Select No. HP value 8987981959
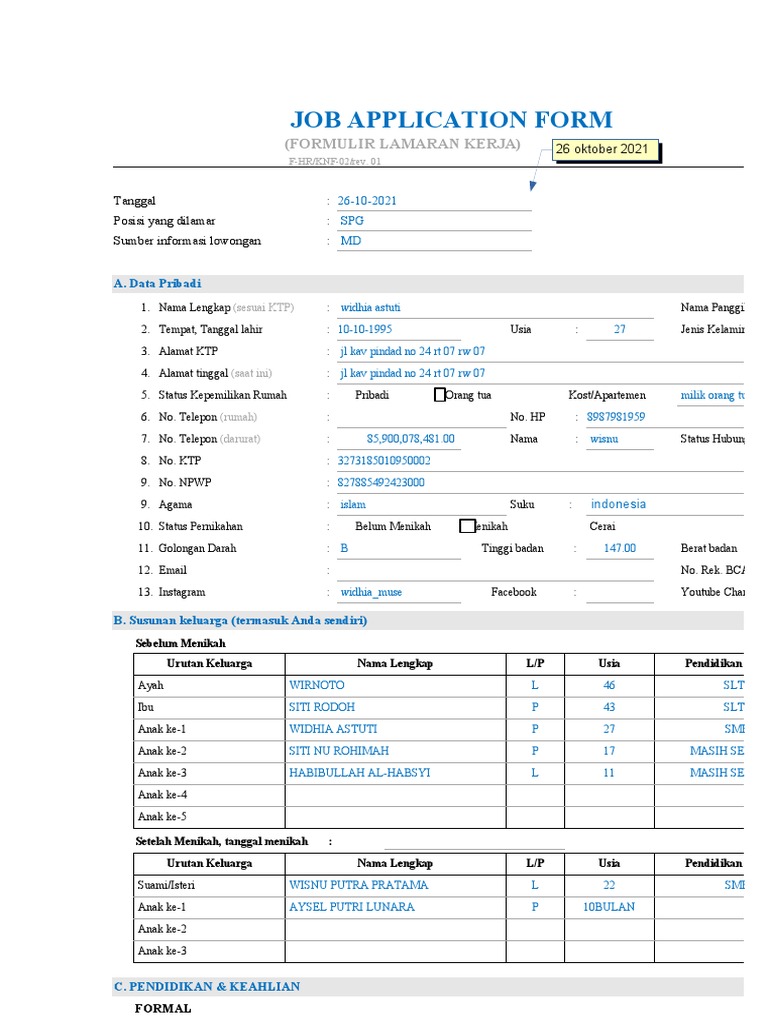 tap(615, 417)
